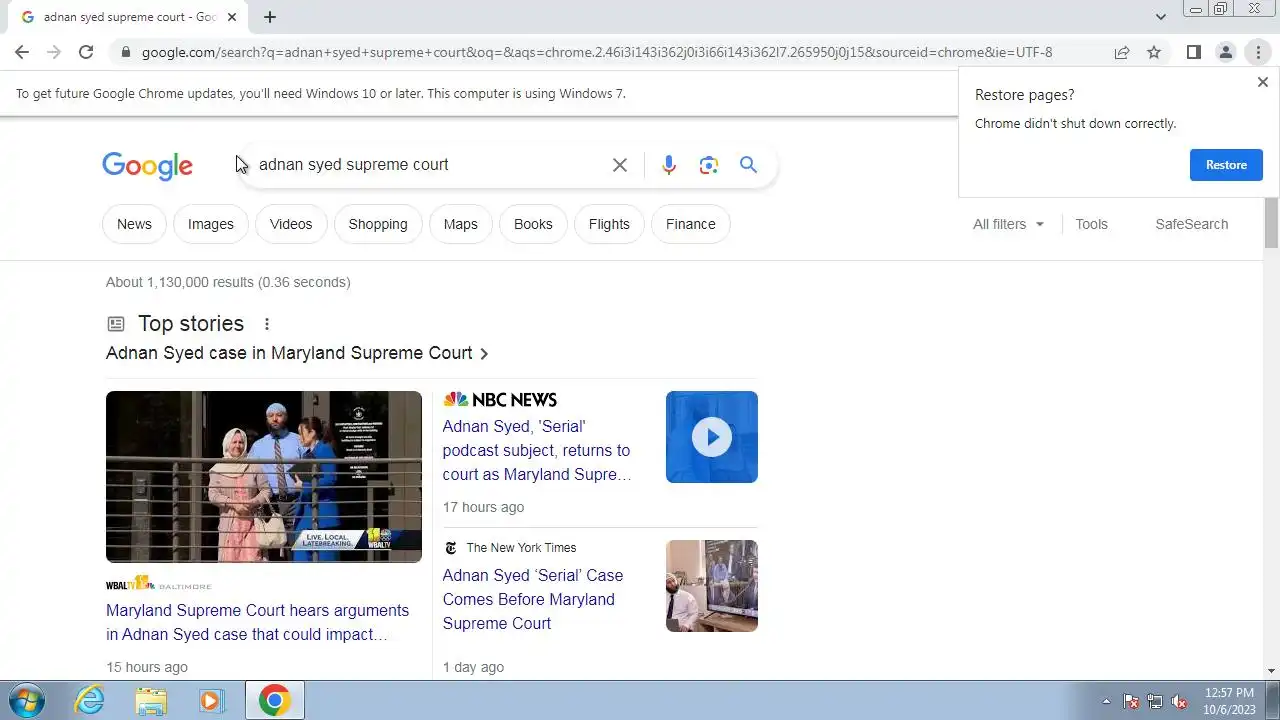Screen dimensions: 1280x720
Task: Play the NBC News video thumbnail
Action: click(x=712, y=437)
